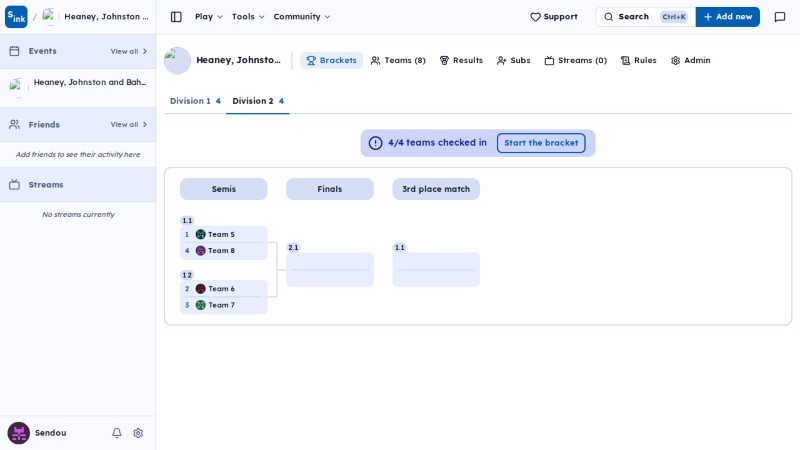The width and height of the screenshot is (800, 450).
Task: Open the settings gear icon beside Sendou
Action: (x=138, y=433)
